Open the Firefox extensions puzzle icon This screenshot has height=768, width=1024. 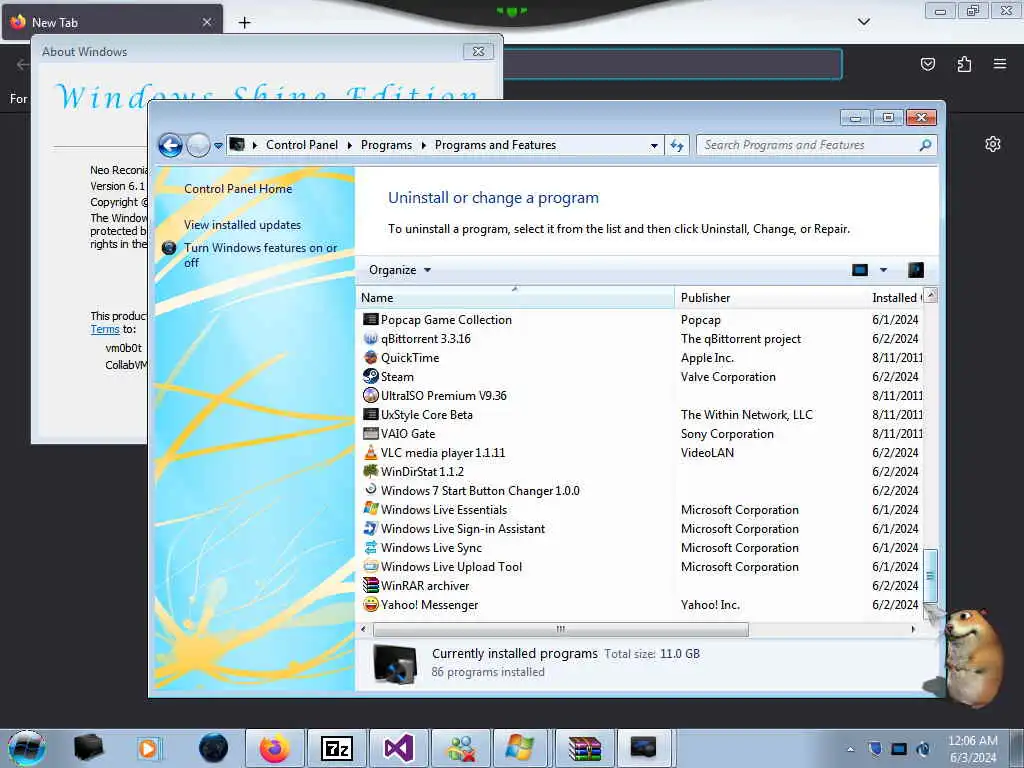[x=964, y=64]
